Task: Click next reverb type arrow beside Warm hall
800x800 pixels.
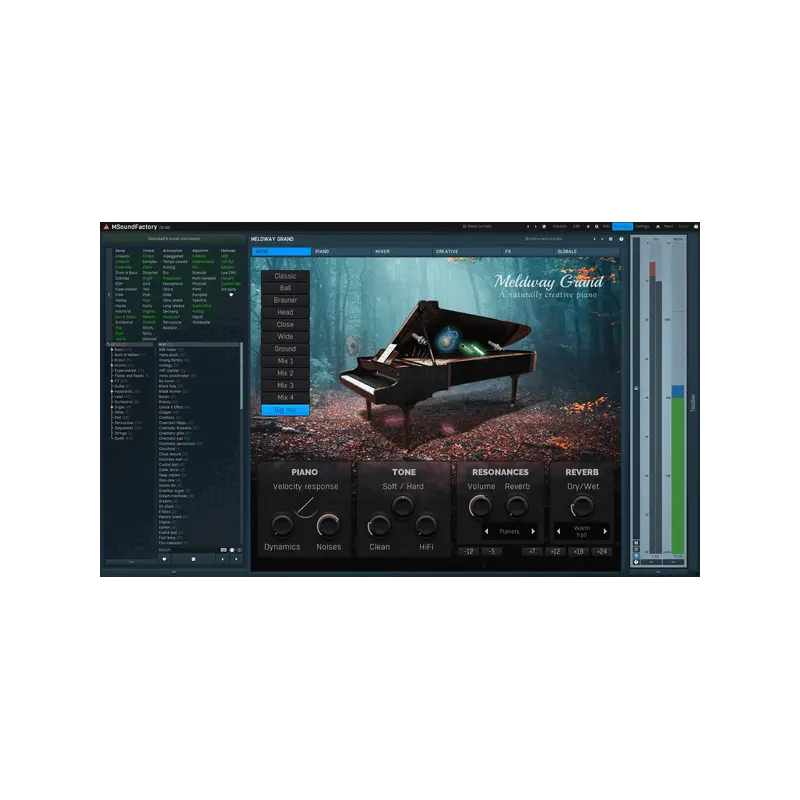Action: tap(605, 532)
